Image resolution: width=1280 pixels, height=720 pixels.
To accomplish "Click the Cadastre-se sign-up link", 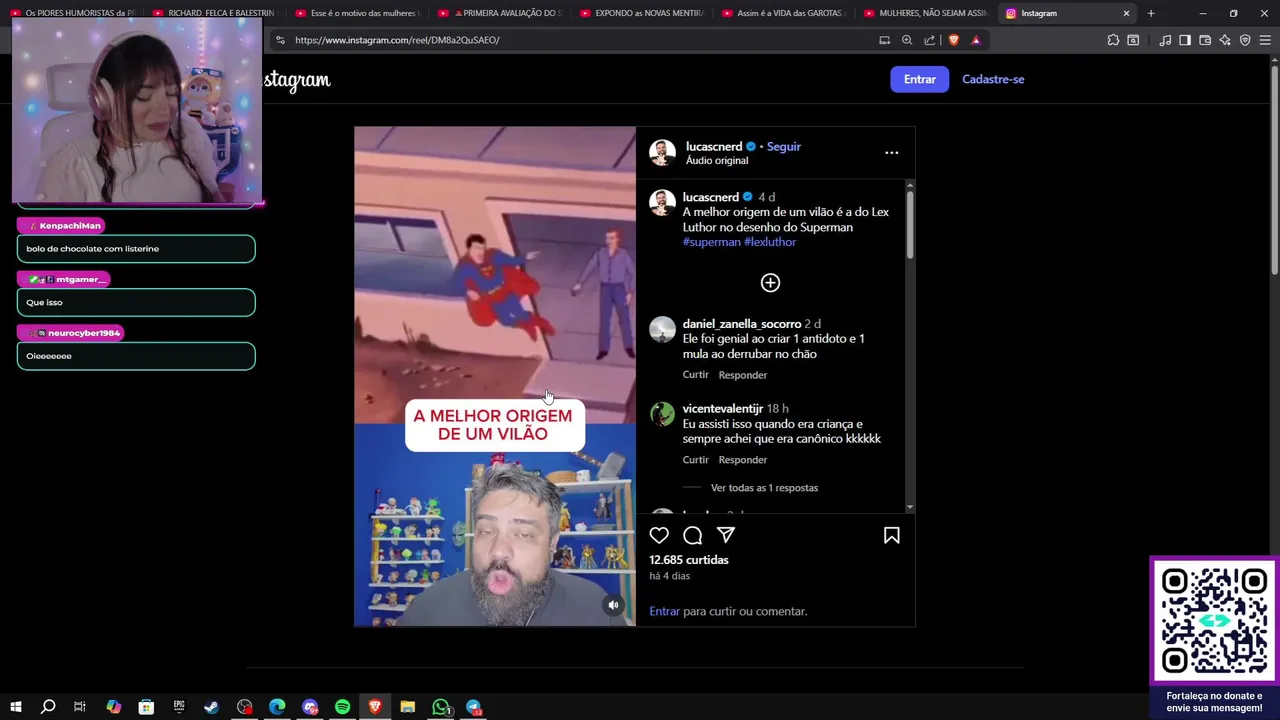I will [993, 79].
